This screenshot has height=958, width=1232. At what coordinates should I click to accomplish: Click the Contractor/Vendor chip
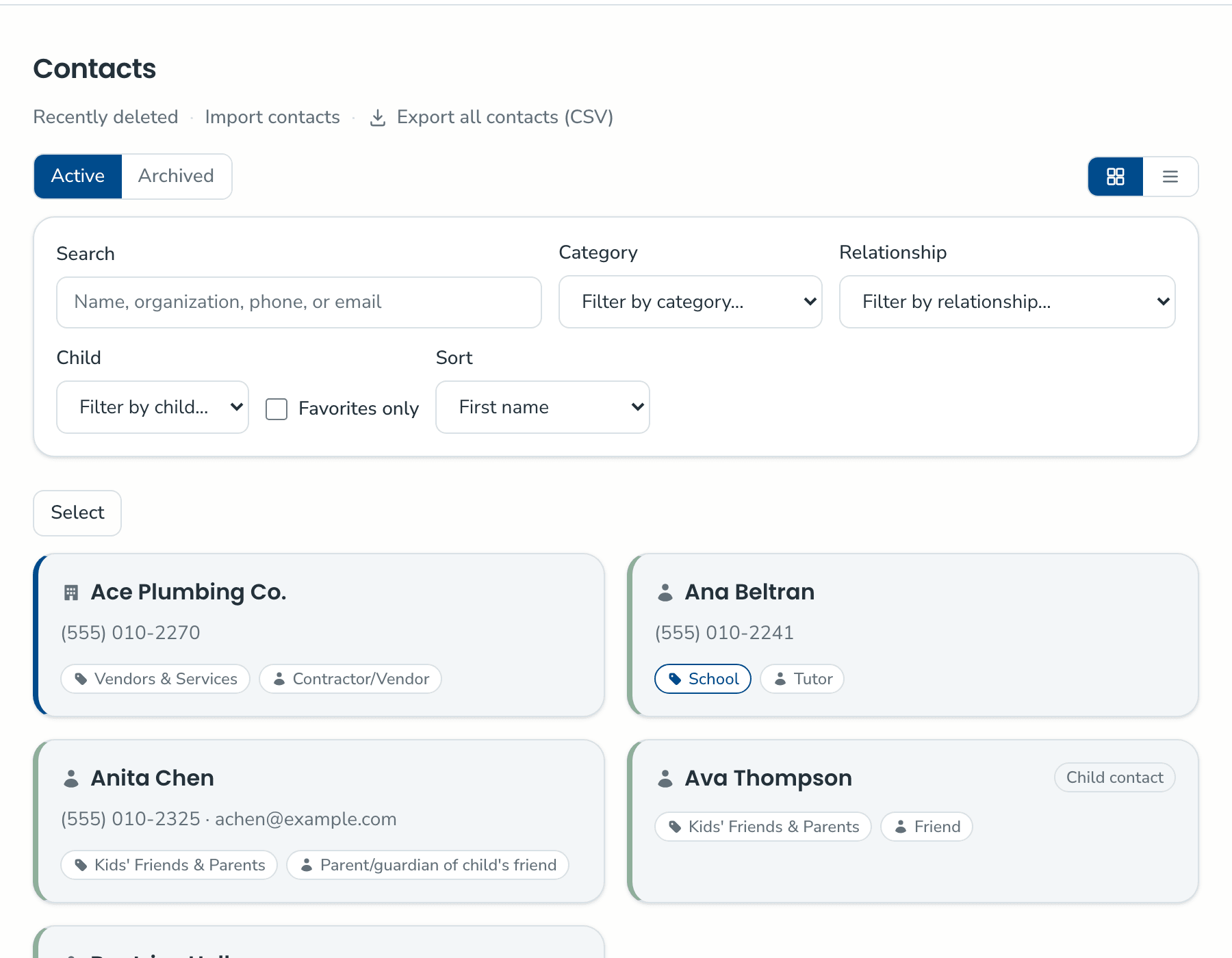click(350, 679)
